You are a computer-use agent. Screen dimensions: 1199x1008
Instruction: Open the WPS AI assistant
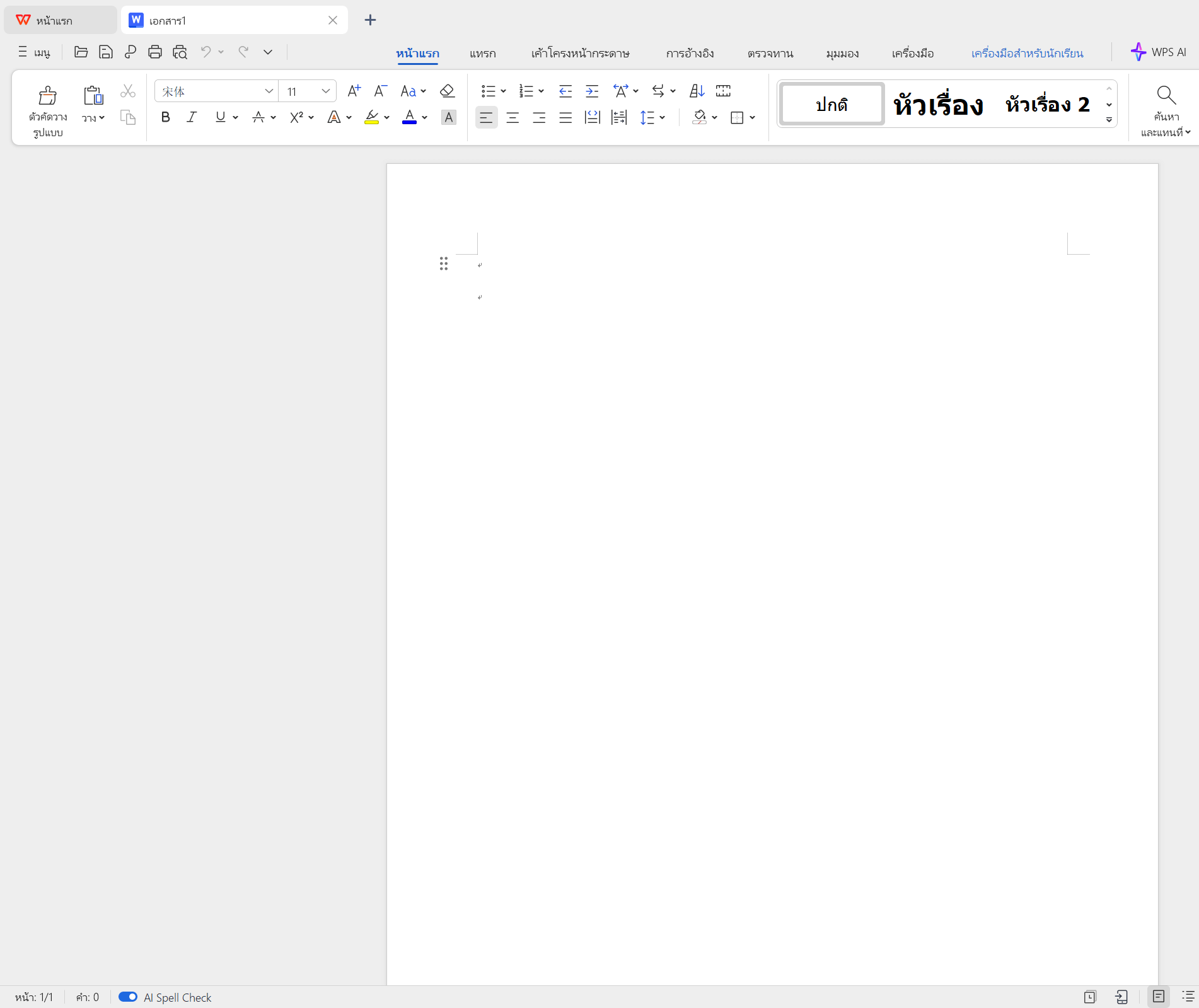coord(1159,52)
